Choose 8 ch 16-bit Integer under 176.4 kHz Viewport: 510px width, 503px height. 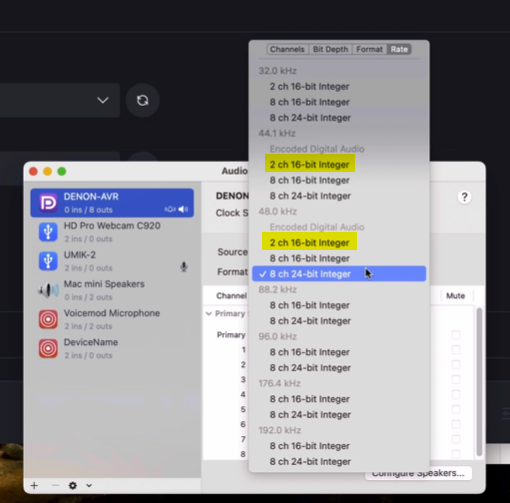point(339,399)
